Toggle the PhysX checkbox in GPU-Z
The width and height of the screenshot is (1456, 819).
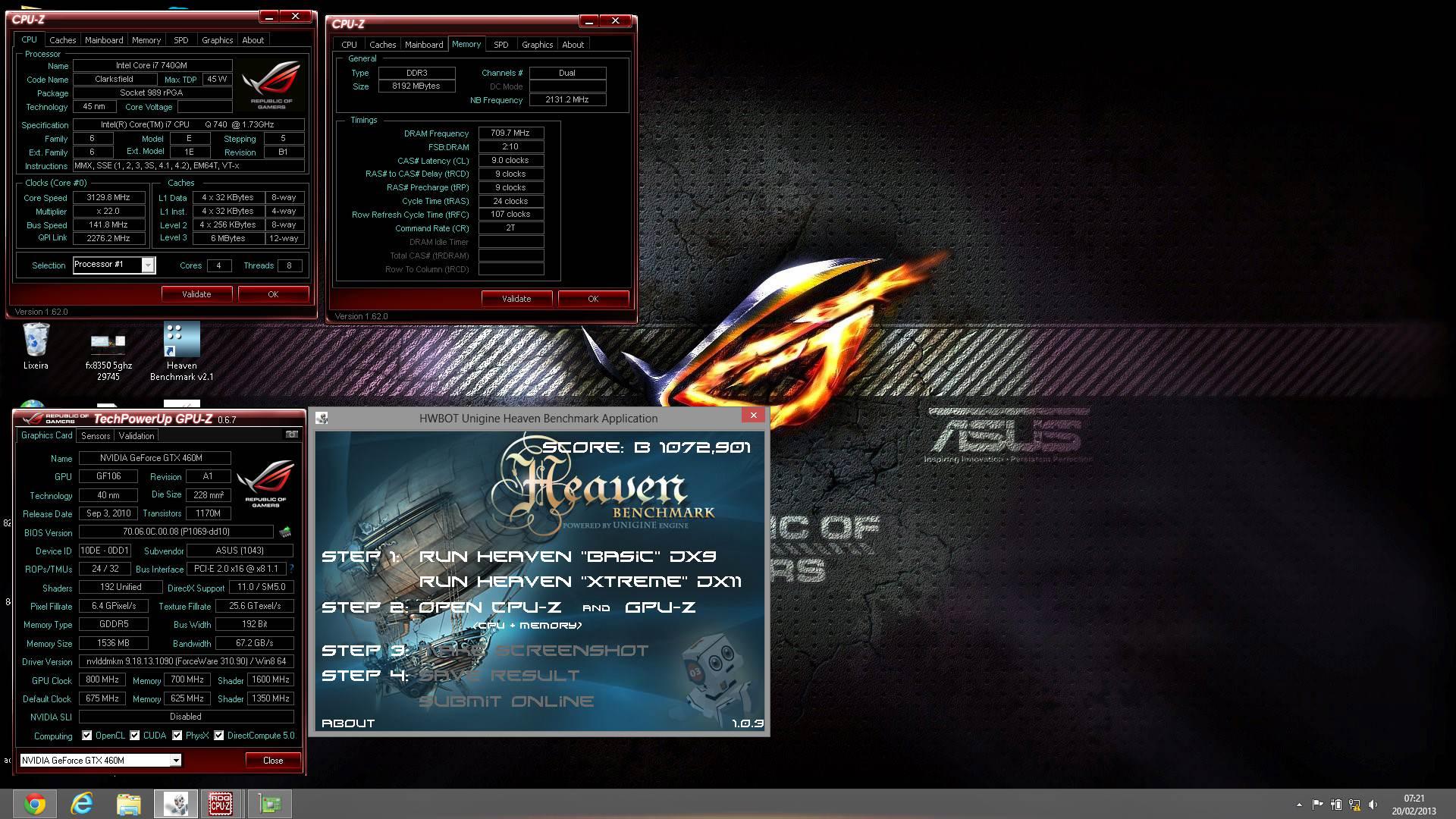click(x=177, y=736)
